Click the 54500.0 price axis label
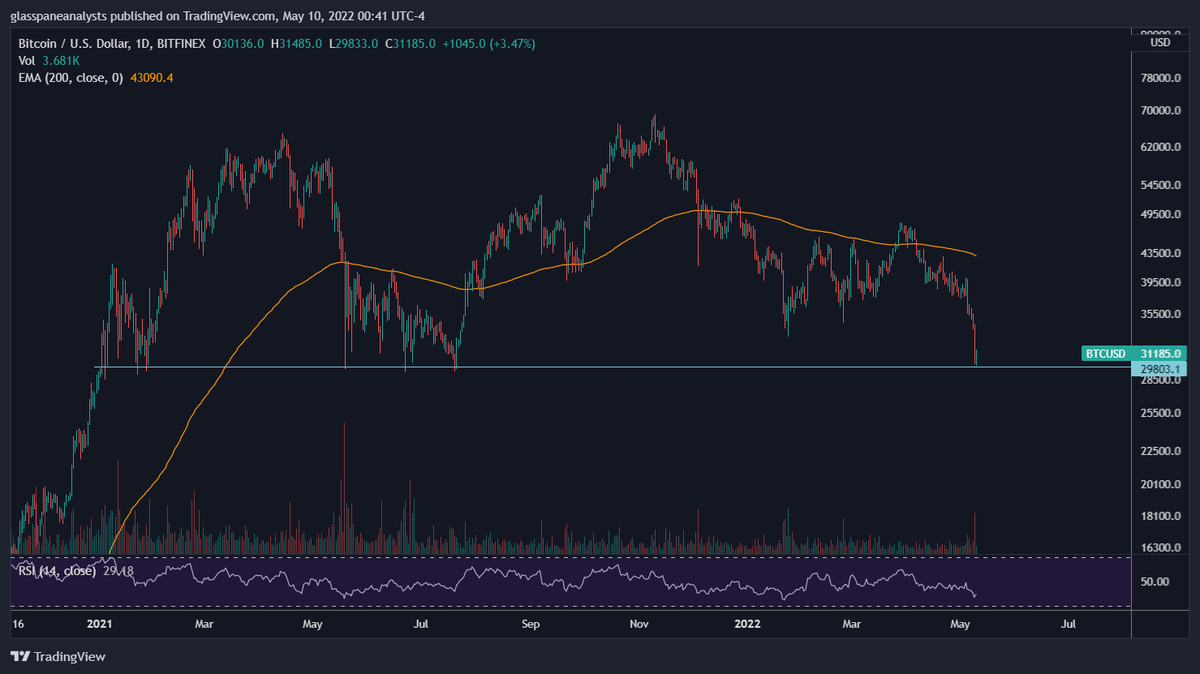 [x=1163, y=186]
